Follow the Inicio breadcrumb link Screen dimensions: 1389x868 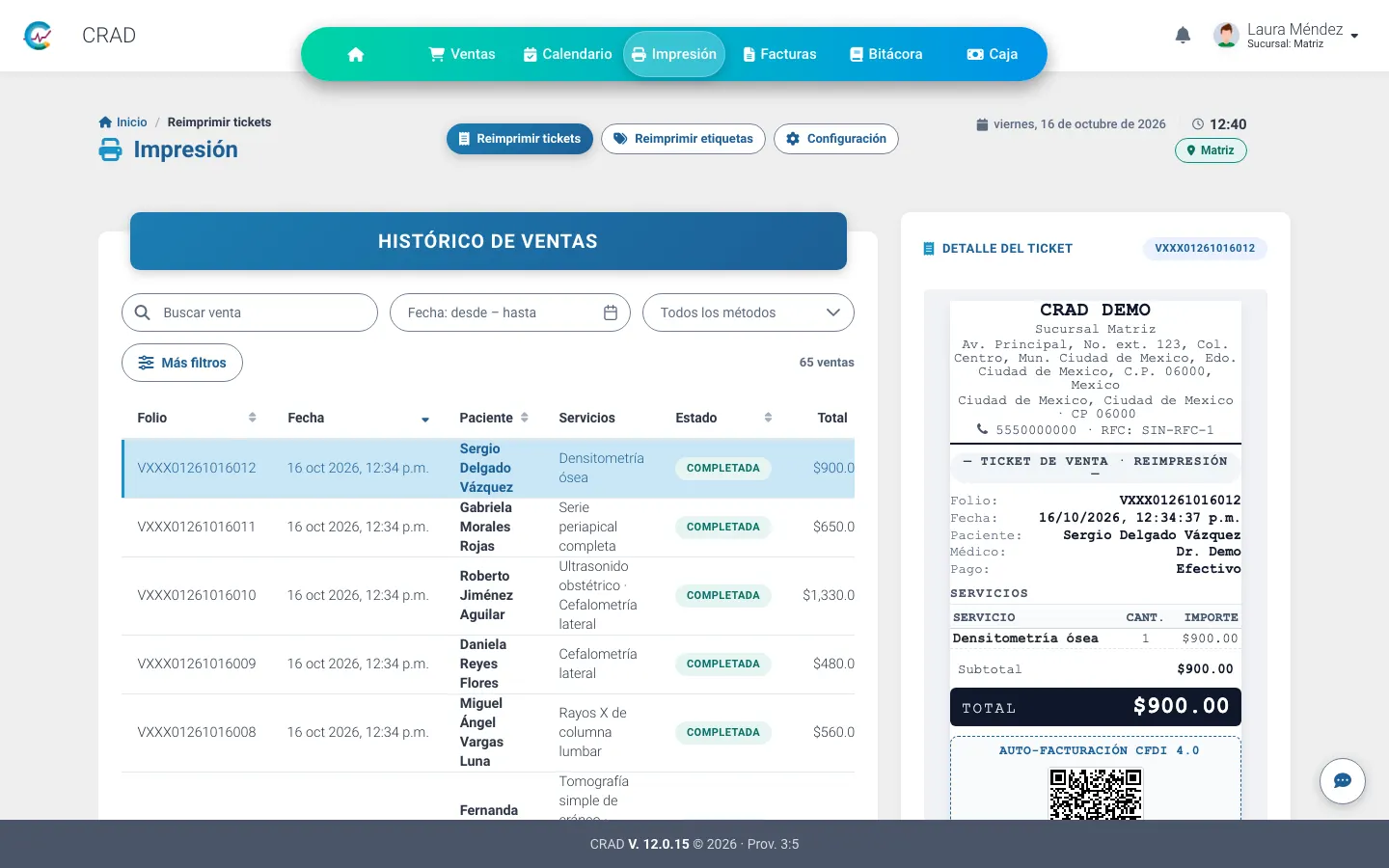coord(123,122)
